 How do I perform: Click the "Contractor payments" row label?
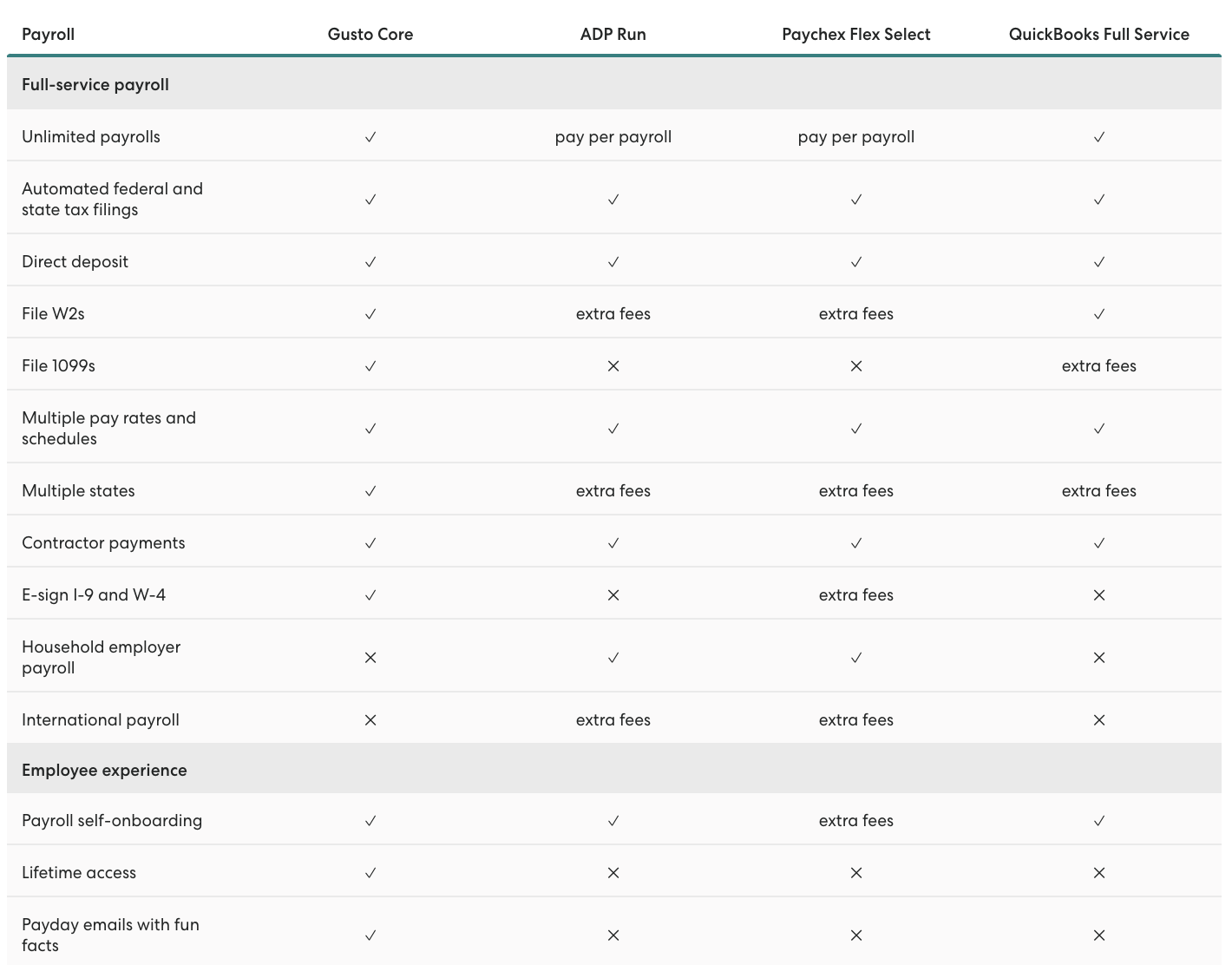pyautogui.click(x=103, y=543)
